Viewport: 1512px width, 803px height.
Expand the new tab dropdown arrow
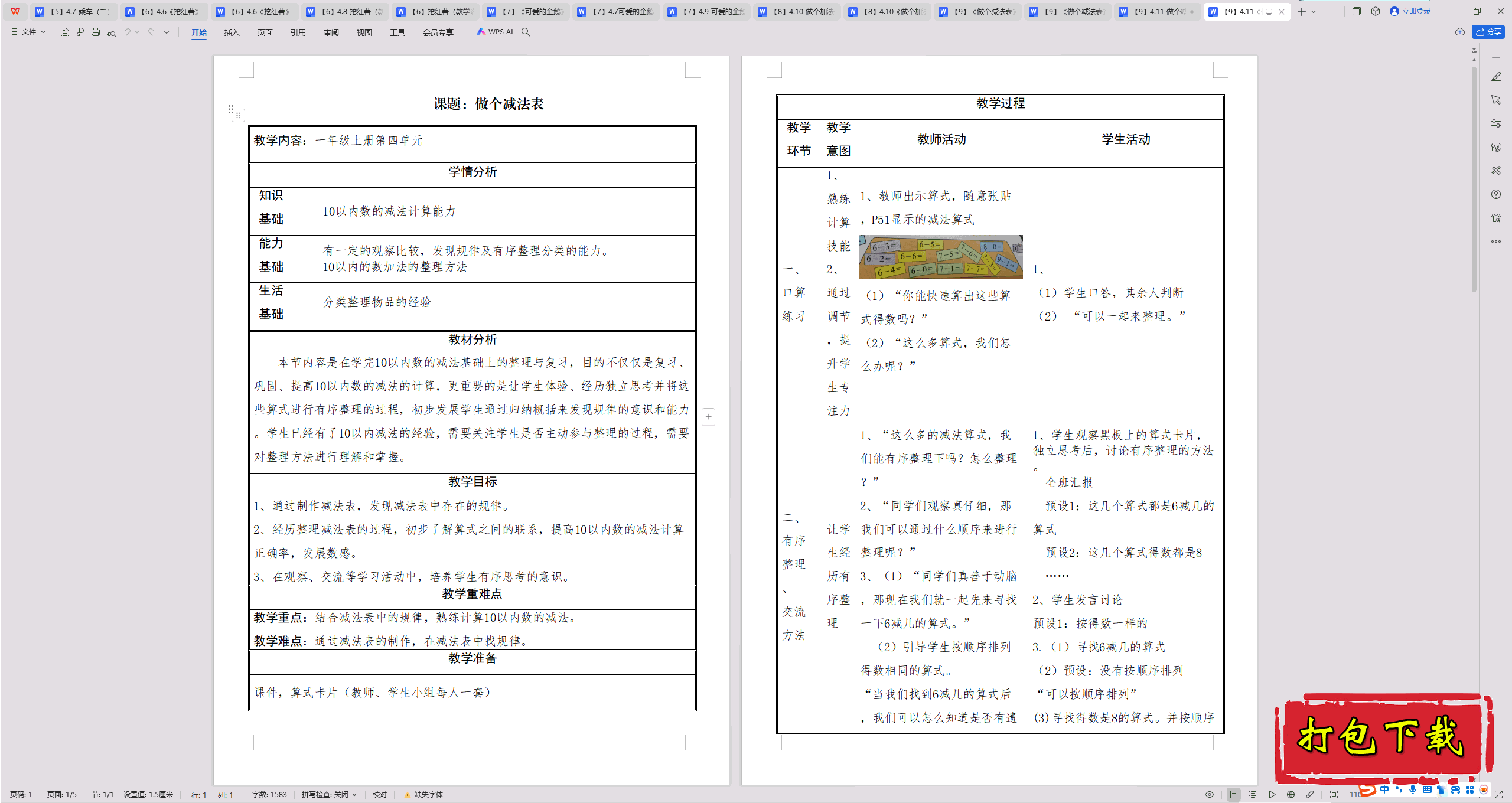point(1314,11)
